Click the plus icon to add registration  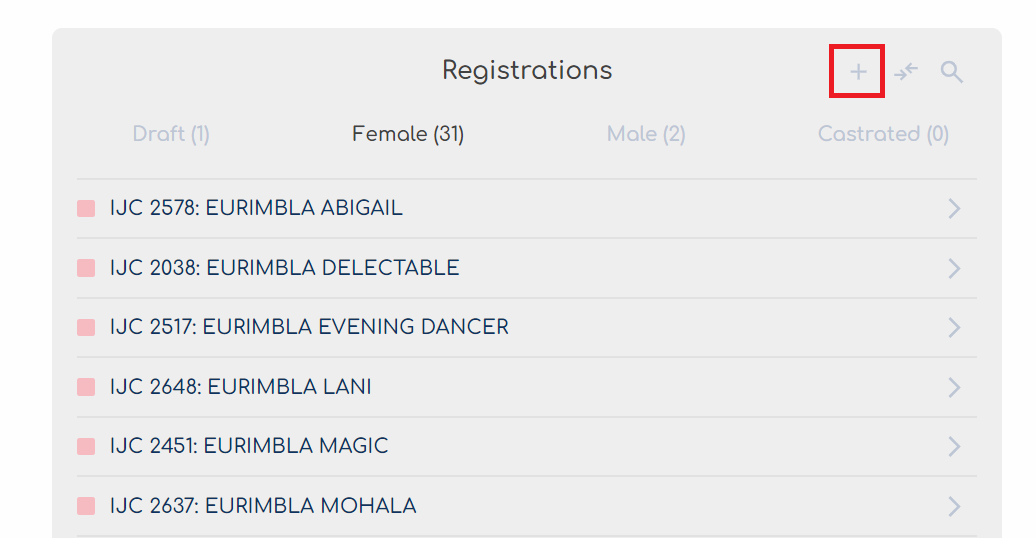click(858, 71)
